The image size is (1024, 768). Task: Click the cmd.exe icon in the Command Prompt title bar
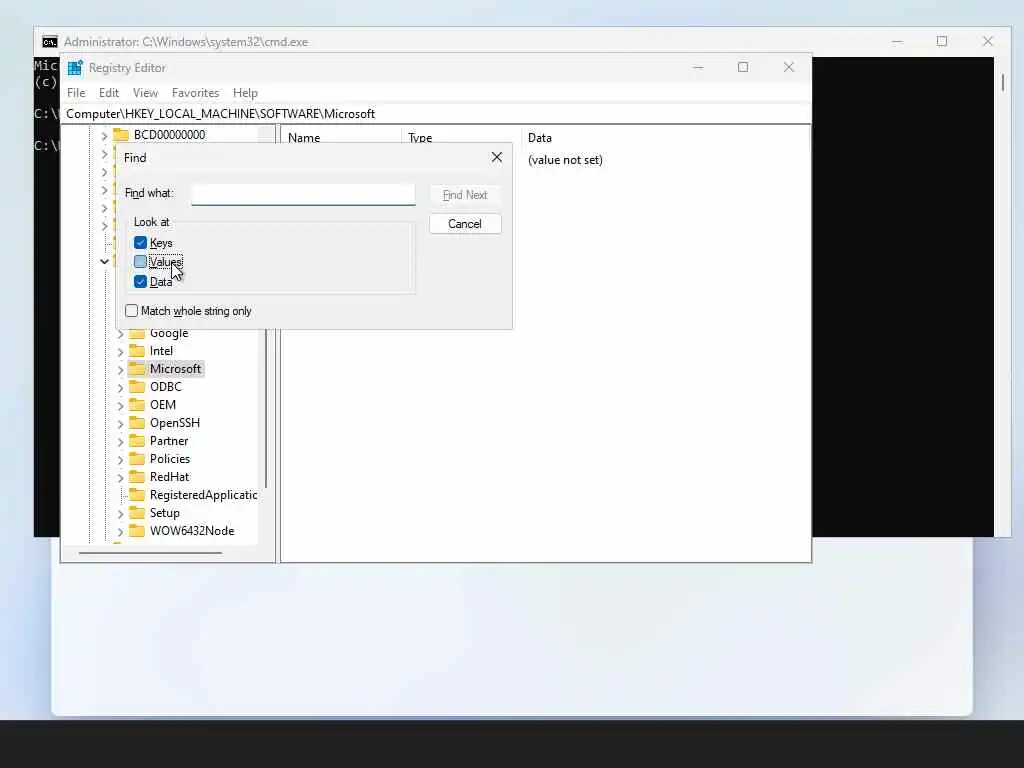50,42
